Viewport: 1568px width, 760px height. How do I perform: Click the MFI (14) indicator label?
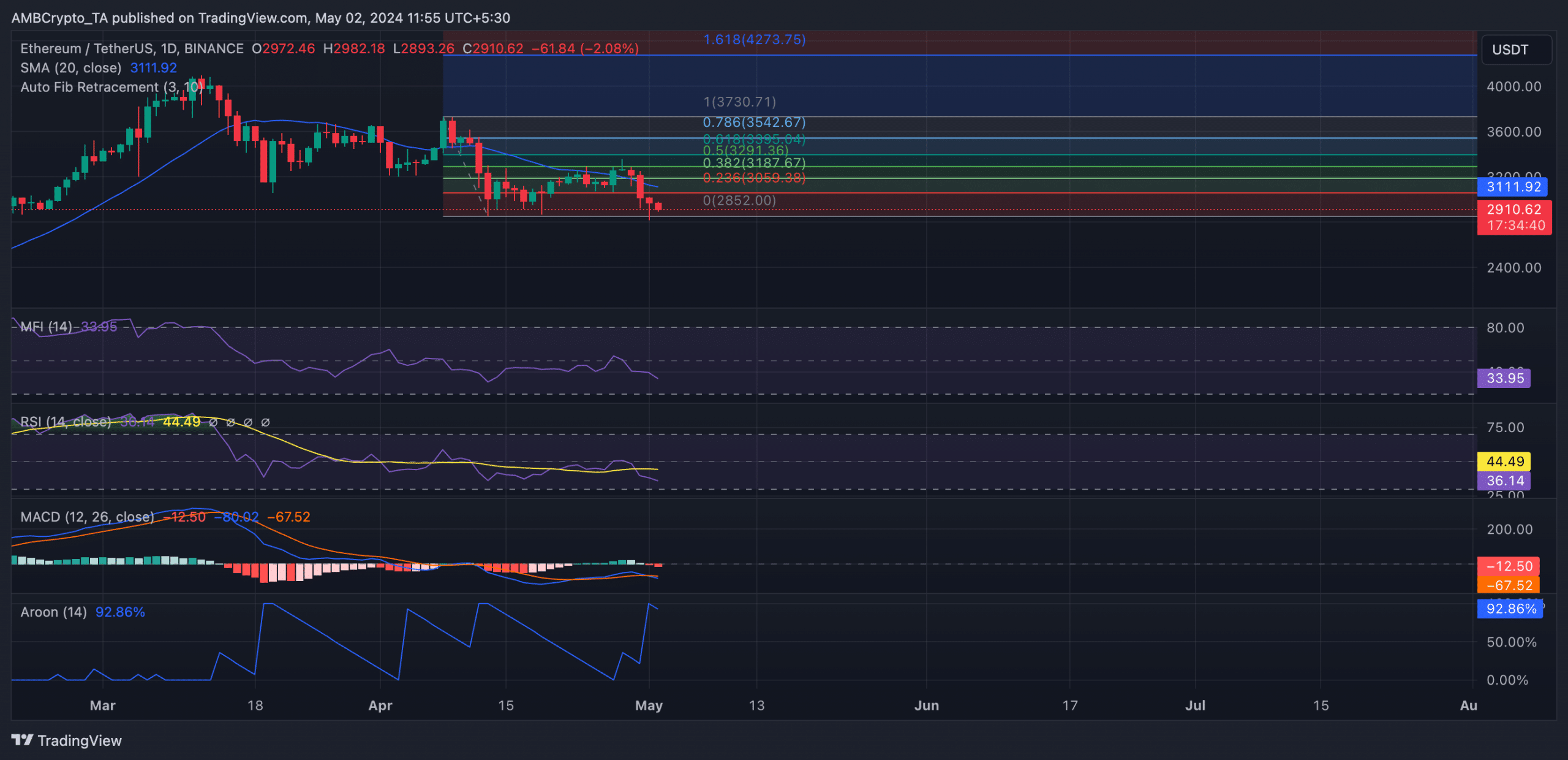[x=46, y=327]
